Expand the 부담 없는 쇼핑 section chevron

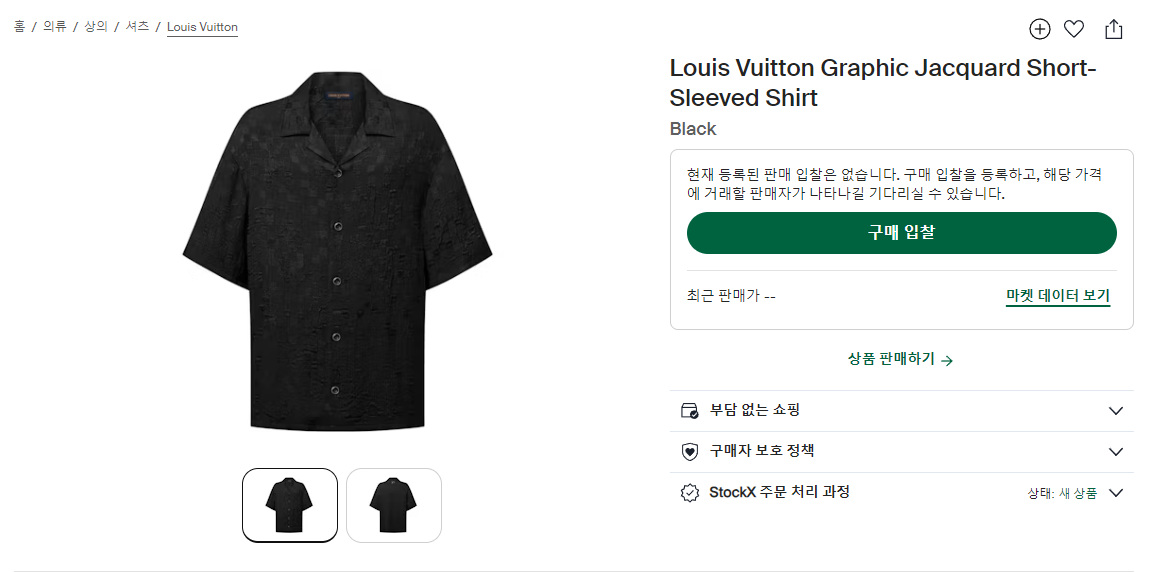pyautogui.click(x=1116, y=410)
